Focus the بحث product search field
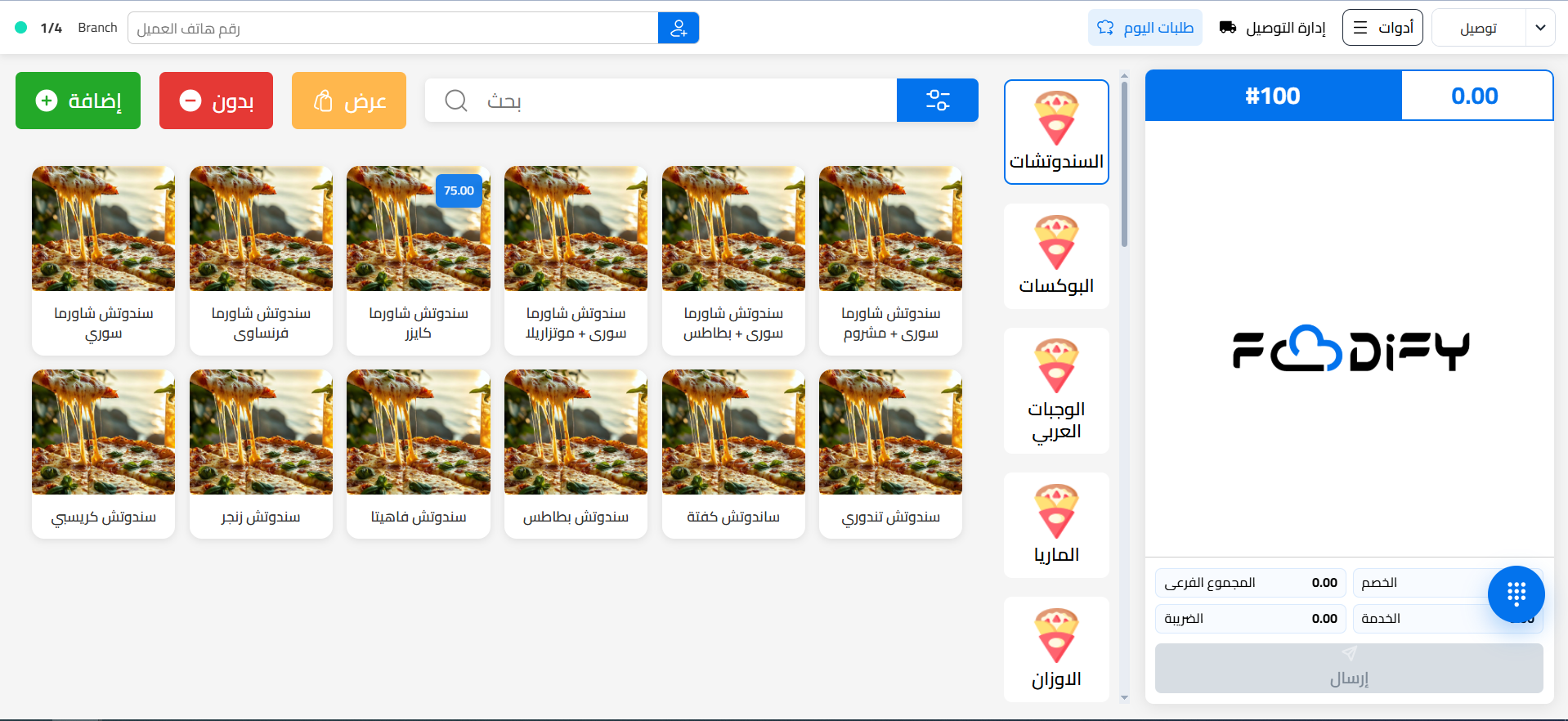The width and height of the screenshot is (1568, 721). click(661, 101)
